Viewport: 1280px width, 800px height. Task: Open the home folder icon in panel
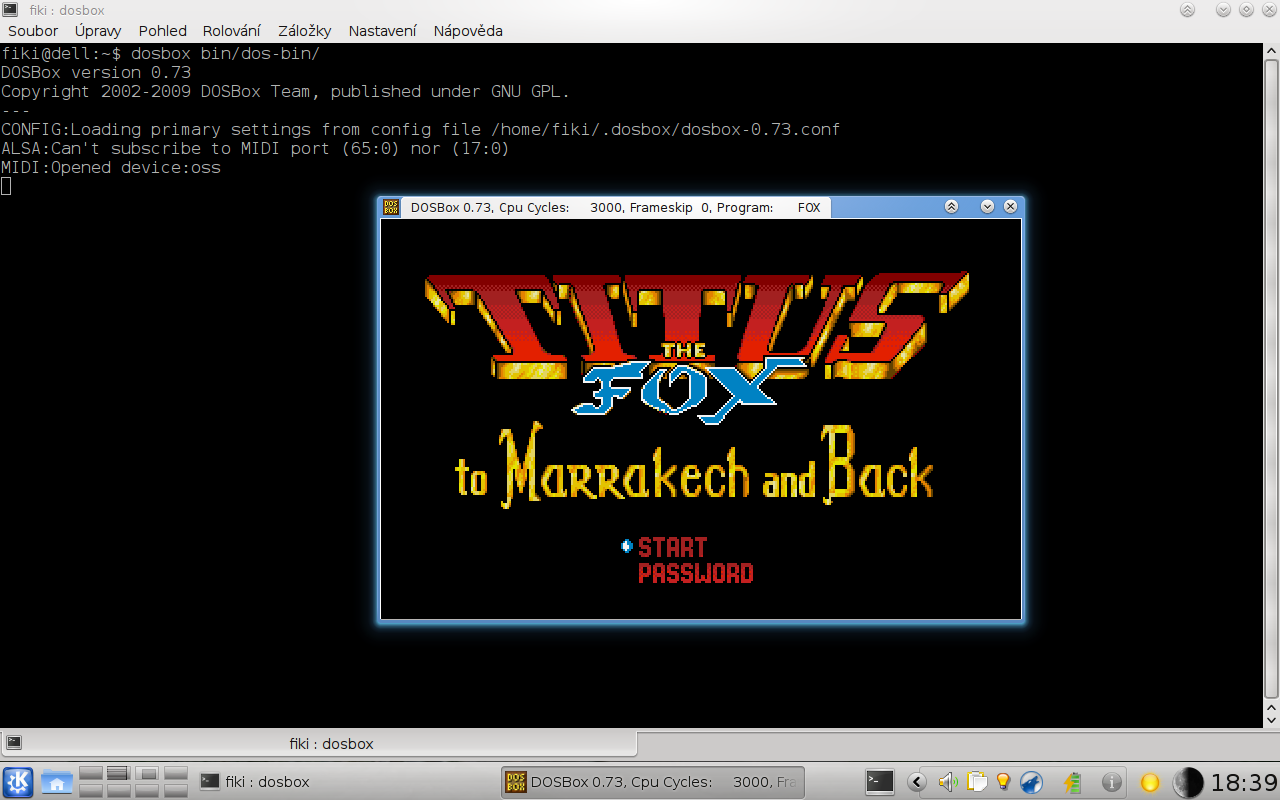tap(56, 782)
